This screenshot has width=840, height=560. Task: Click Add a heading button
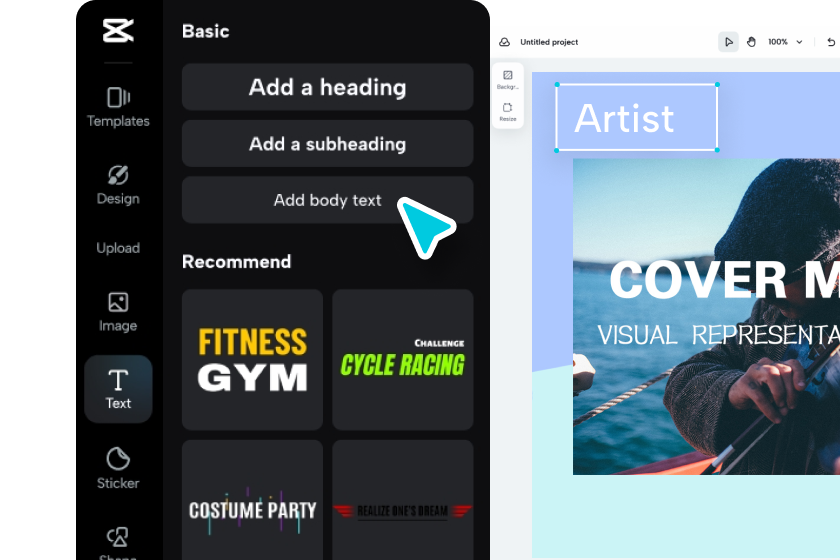(327, 87)
